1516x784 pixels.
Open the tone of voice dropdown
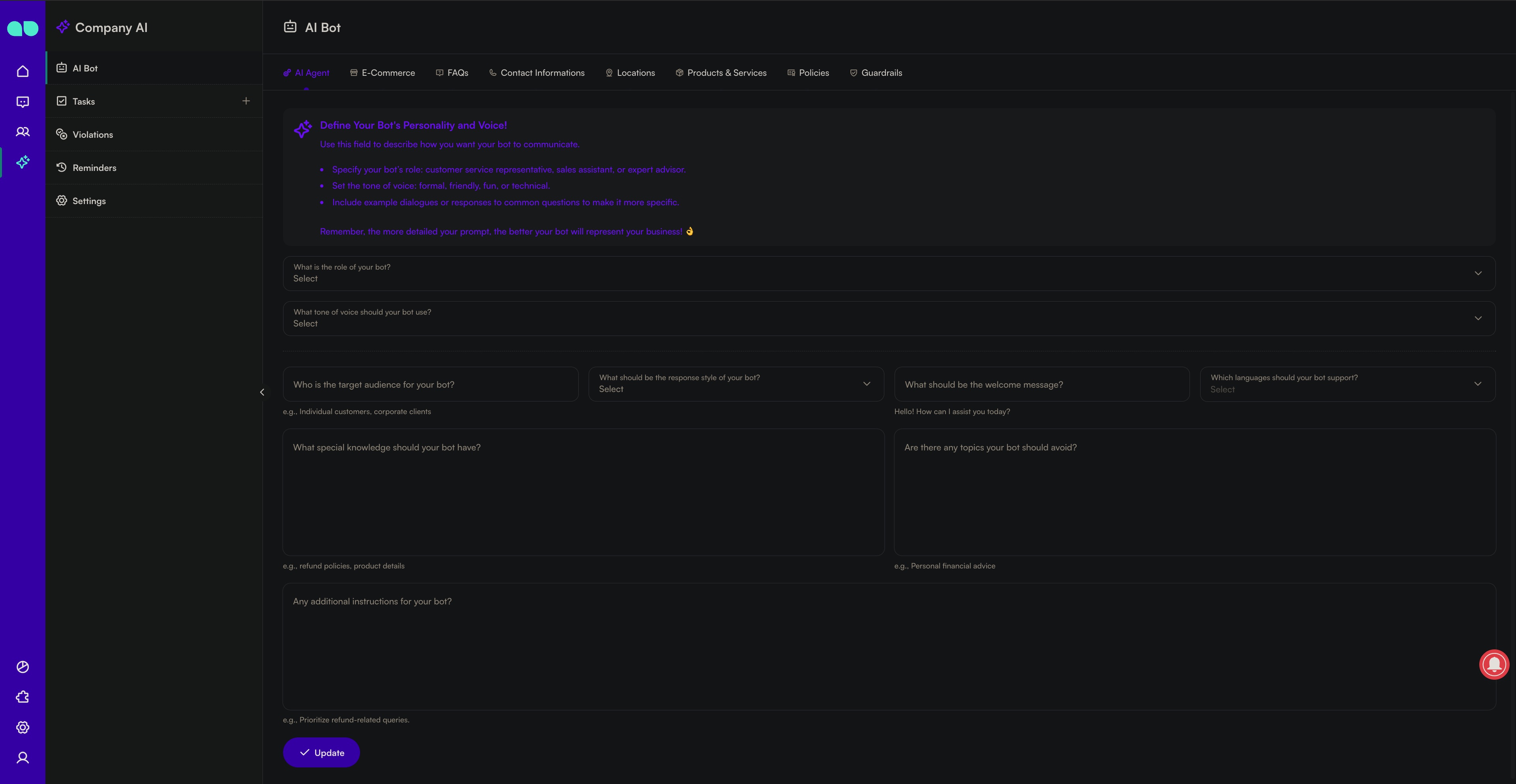tap(1478, 318)
